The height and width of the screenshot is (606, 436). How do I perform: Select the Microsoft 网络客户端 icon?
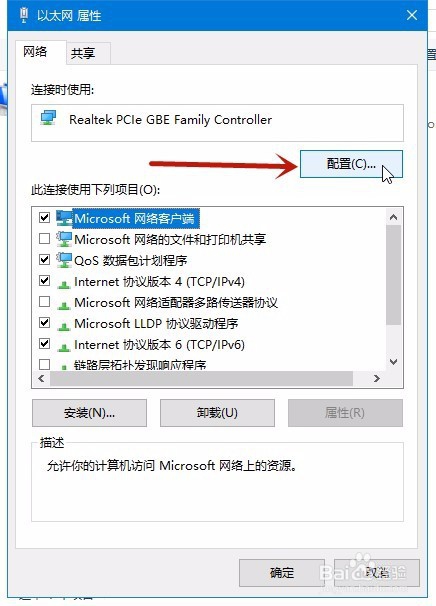64,218
